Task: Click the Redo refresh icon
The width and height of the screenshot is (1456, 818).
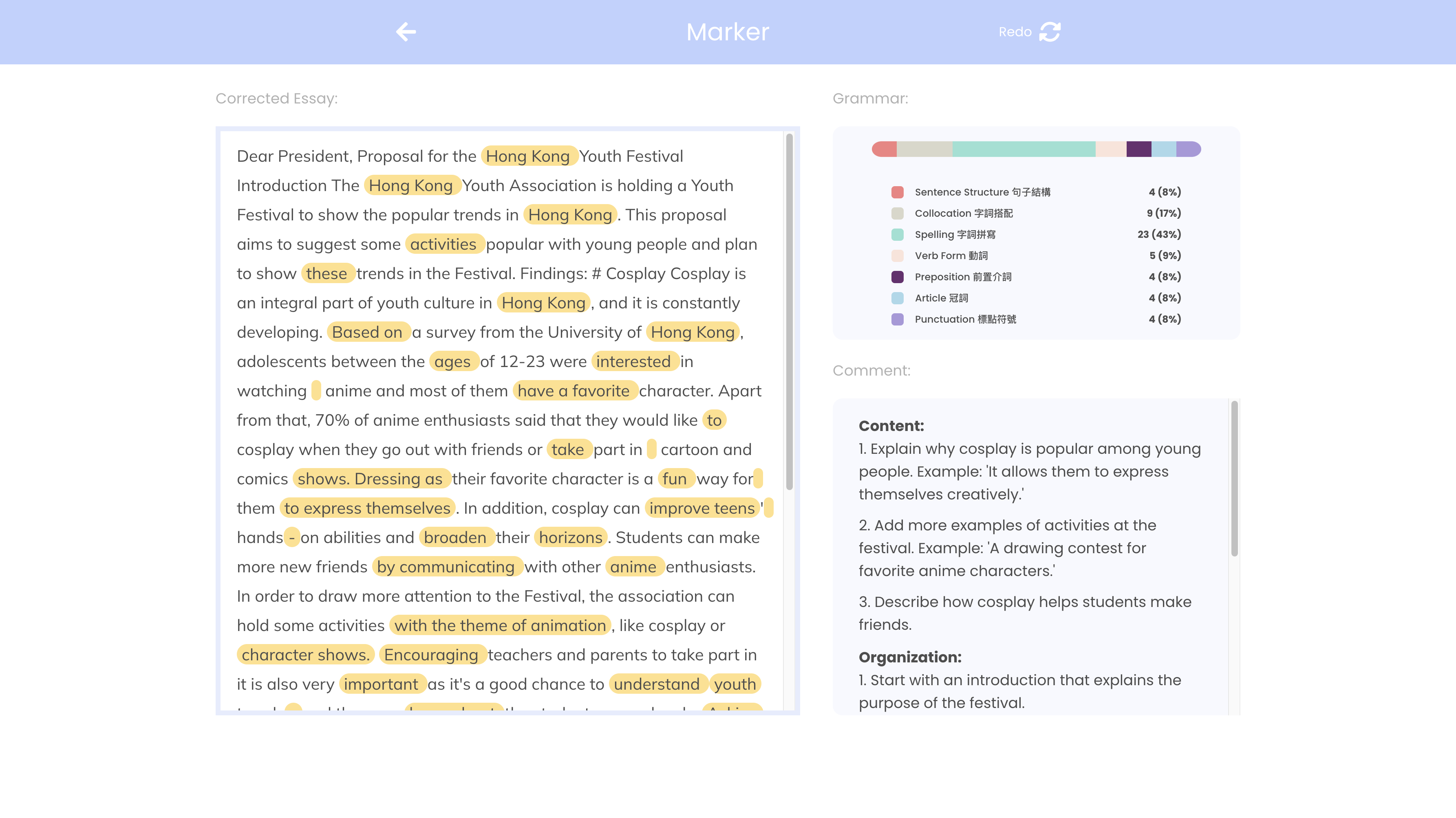Action: (x=1050, y=32)
